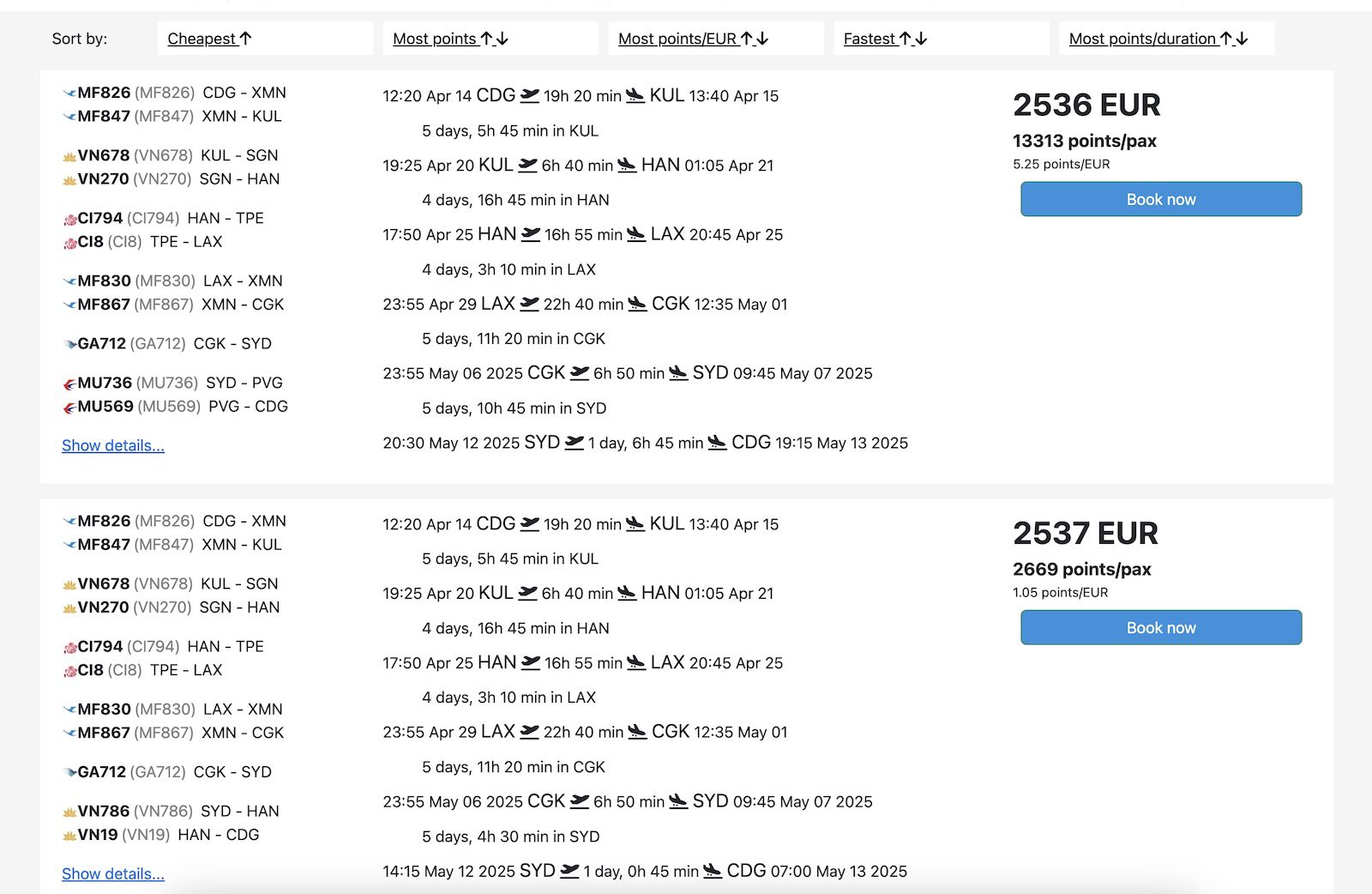This screenshot has height=894, width=1372.
Task: Expand Show details for second itinerary
Action: pyautogui.click(x=113, y=873)
